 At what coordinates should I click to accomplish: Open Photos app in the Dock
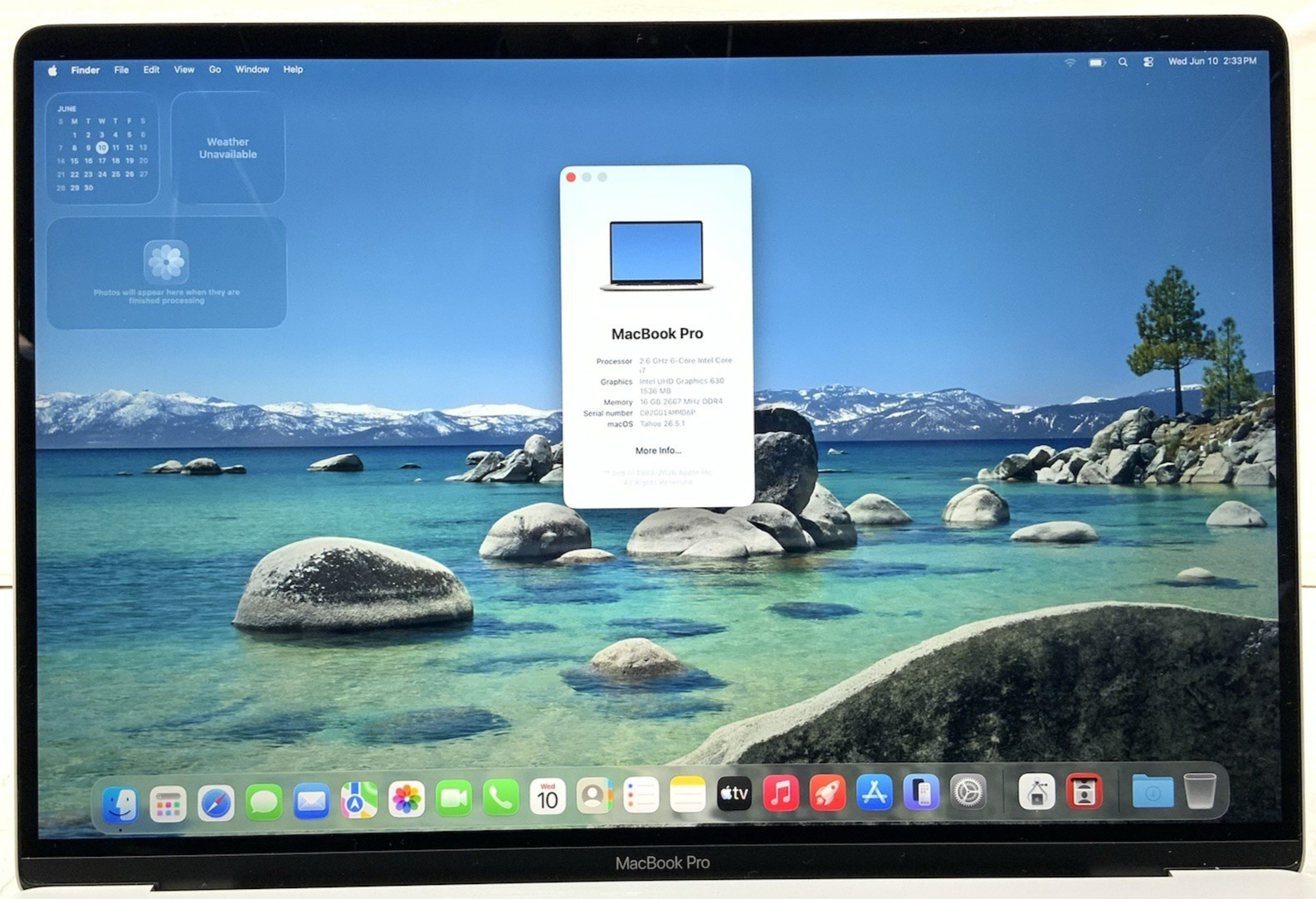[x=407, y=799]
